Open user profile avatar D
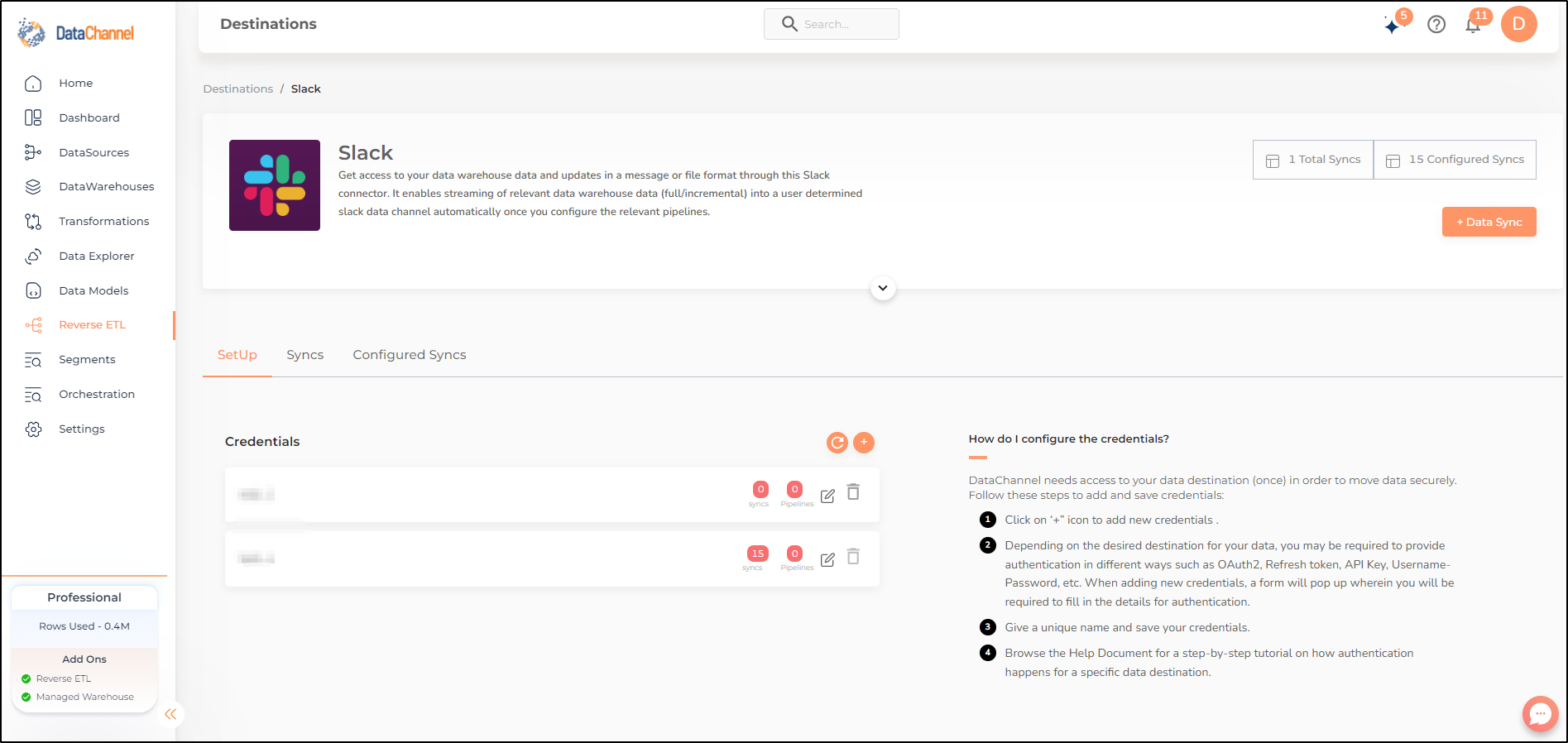Screen dimensions: 1568x743 [x=1519, y=24]
